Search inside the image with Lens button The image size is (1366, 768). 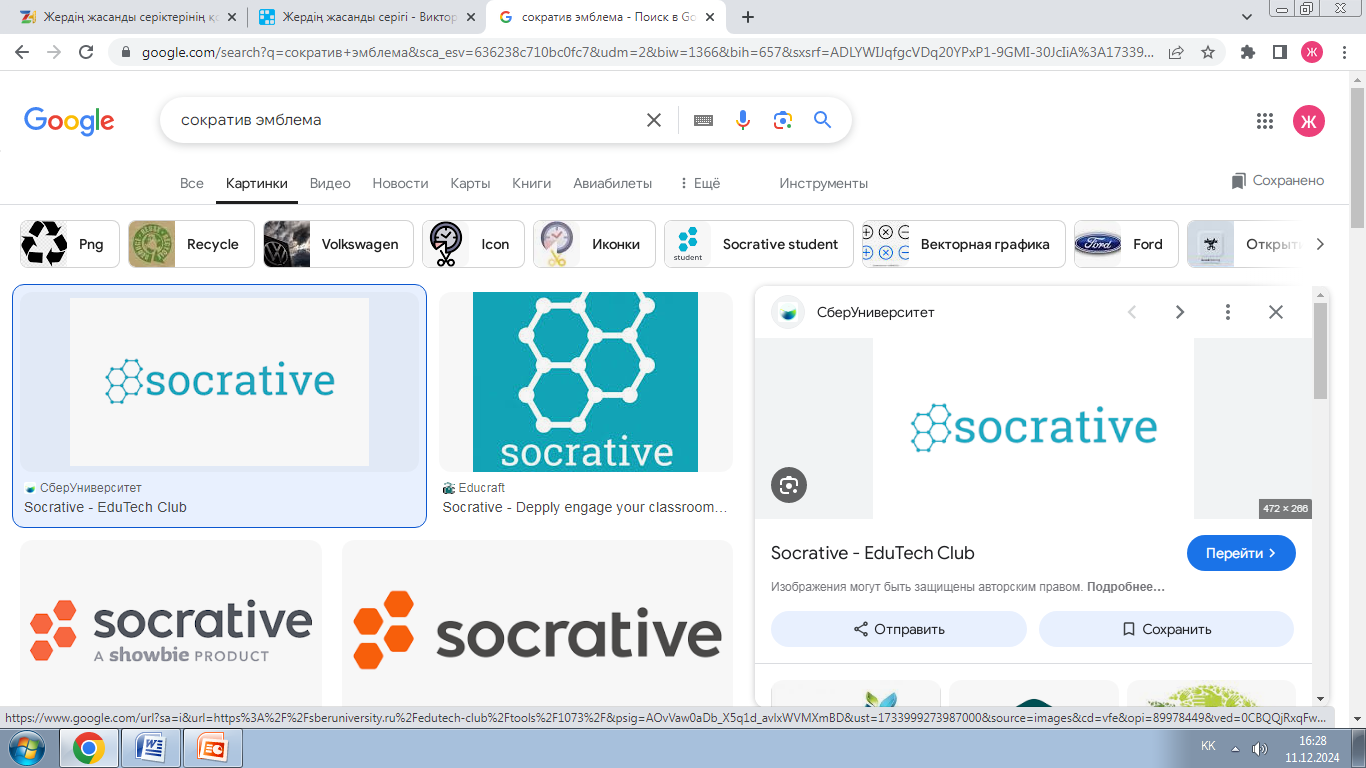(789, 485)
